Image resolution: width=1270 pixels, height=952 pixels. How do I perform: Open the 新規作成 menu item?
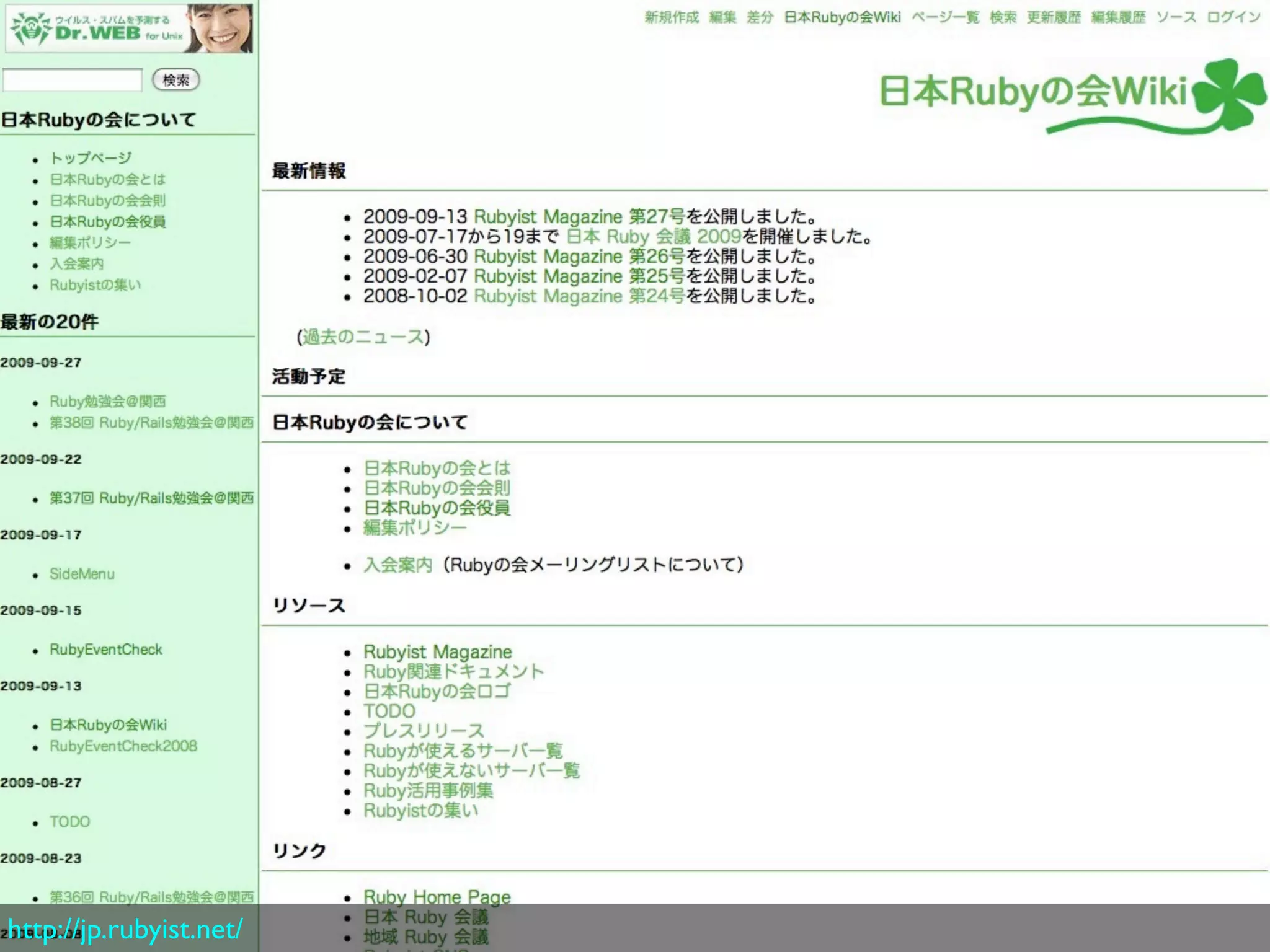click(672, 17)
